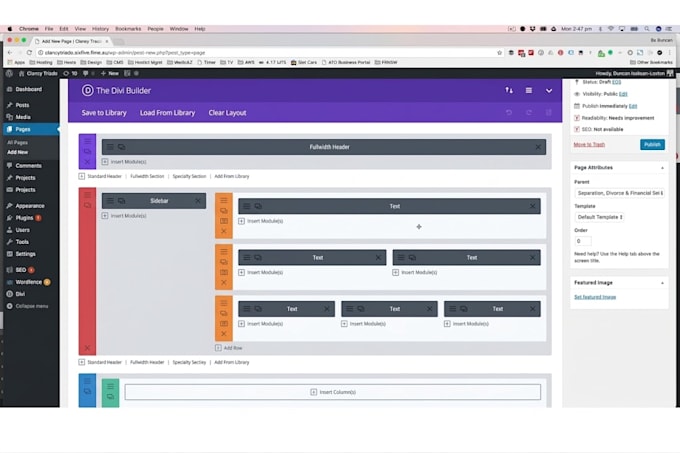The height and width of the screenshot is (453, 680).
Task: Clone the two-column Text row
Action: 224,262
